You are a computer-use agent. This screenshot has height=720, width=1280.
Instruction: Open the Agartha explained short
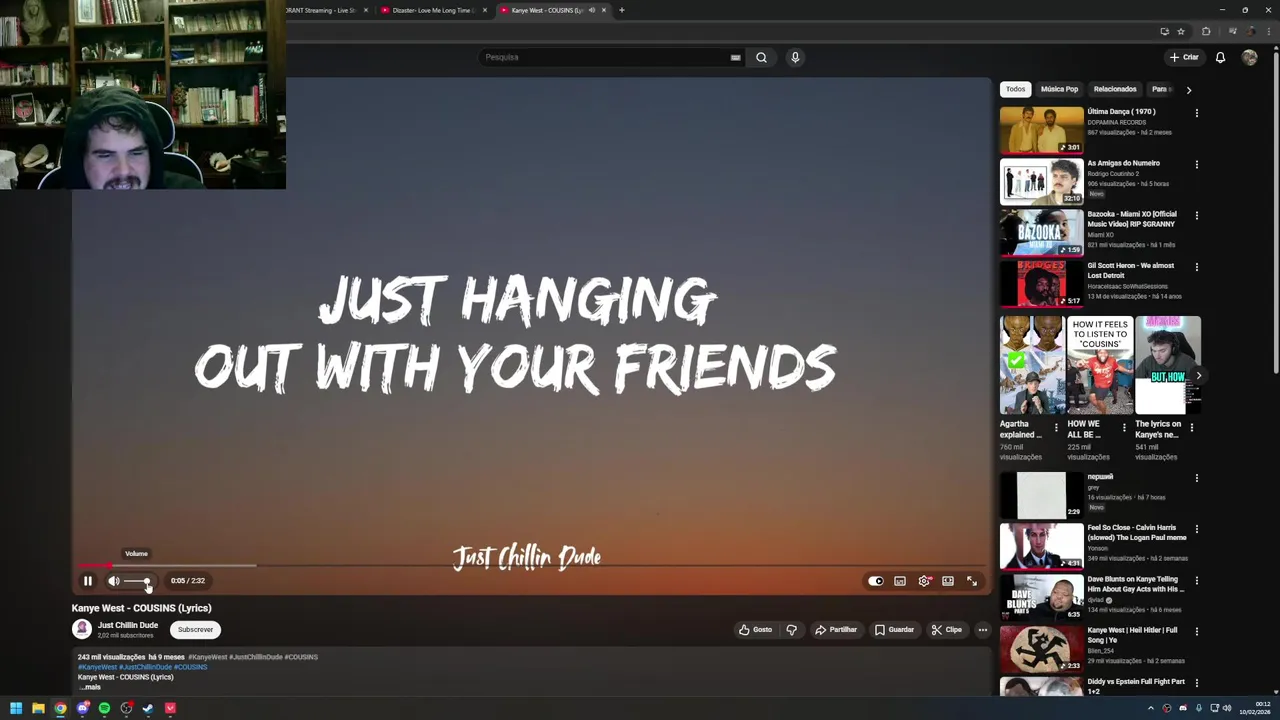(x=1032, y=365)
